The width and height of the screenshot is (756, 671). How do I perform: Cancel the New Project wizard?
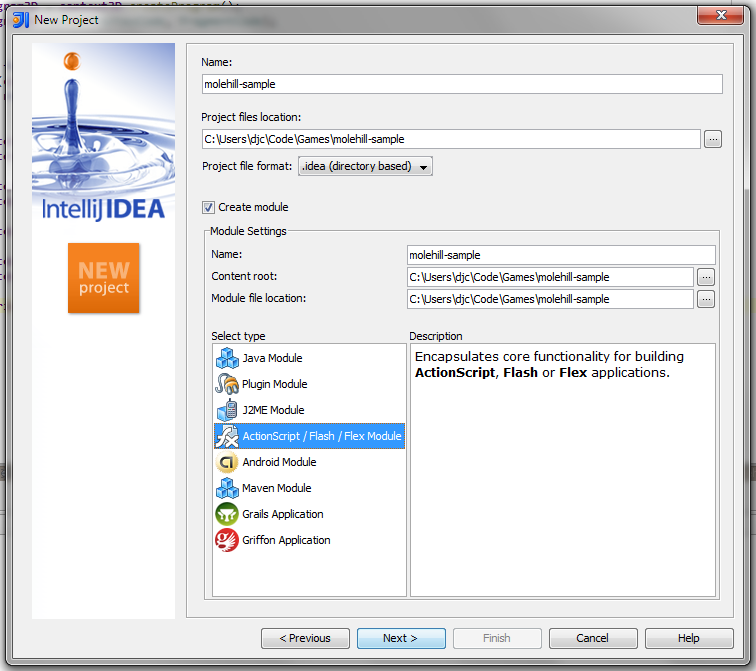pos(593,638)
